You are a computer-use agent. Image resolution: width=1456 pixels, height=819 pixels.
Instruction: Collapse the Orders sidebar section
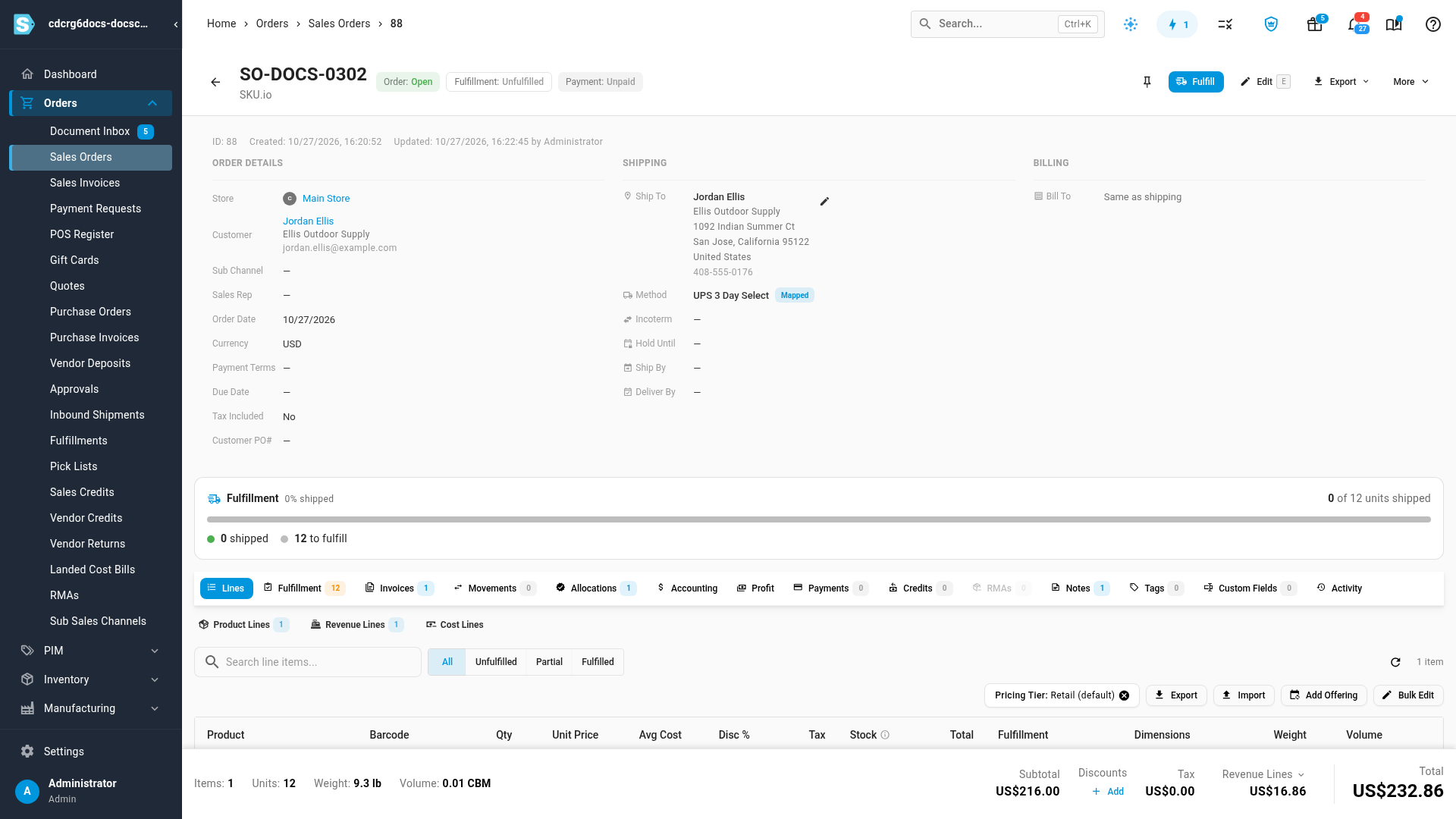152,103
